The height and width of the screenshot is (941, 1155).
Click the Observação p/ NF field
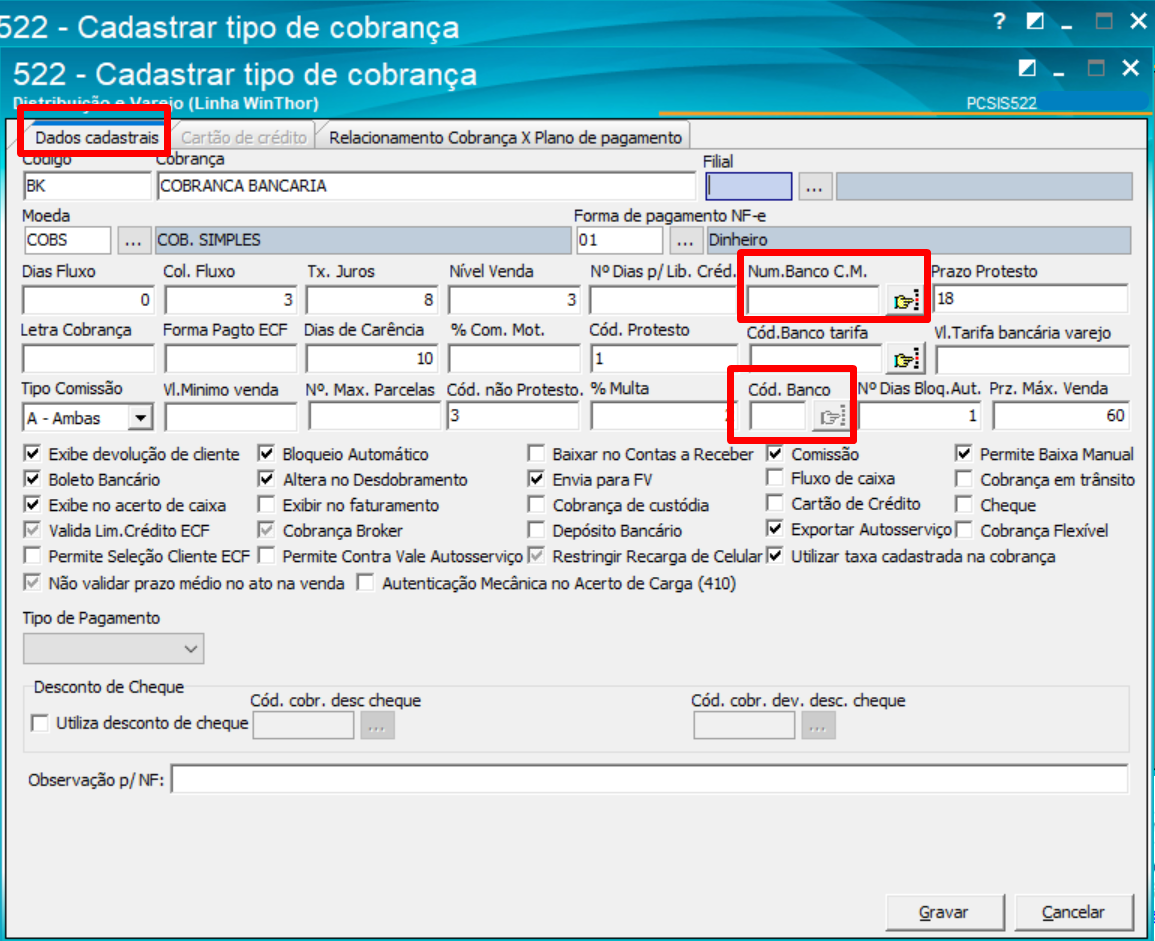[649, 779]
